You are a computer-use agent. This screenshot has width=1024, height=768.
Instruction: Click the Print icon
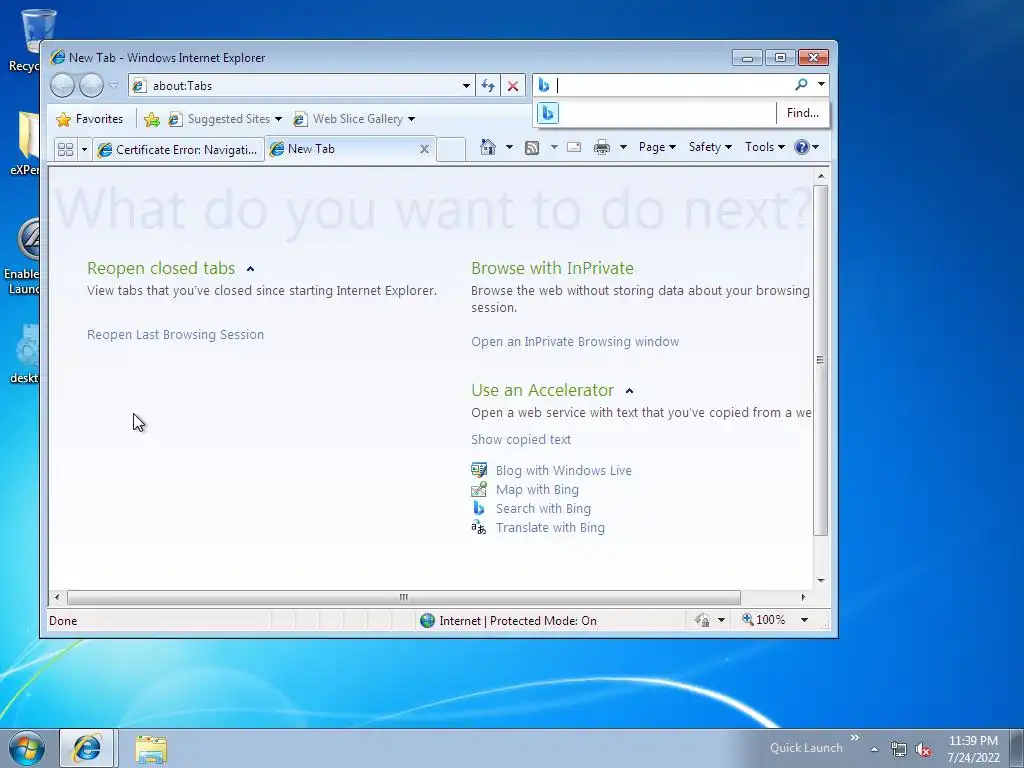[601, 148]
